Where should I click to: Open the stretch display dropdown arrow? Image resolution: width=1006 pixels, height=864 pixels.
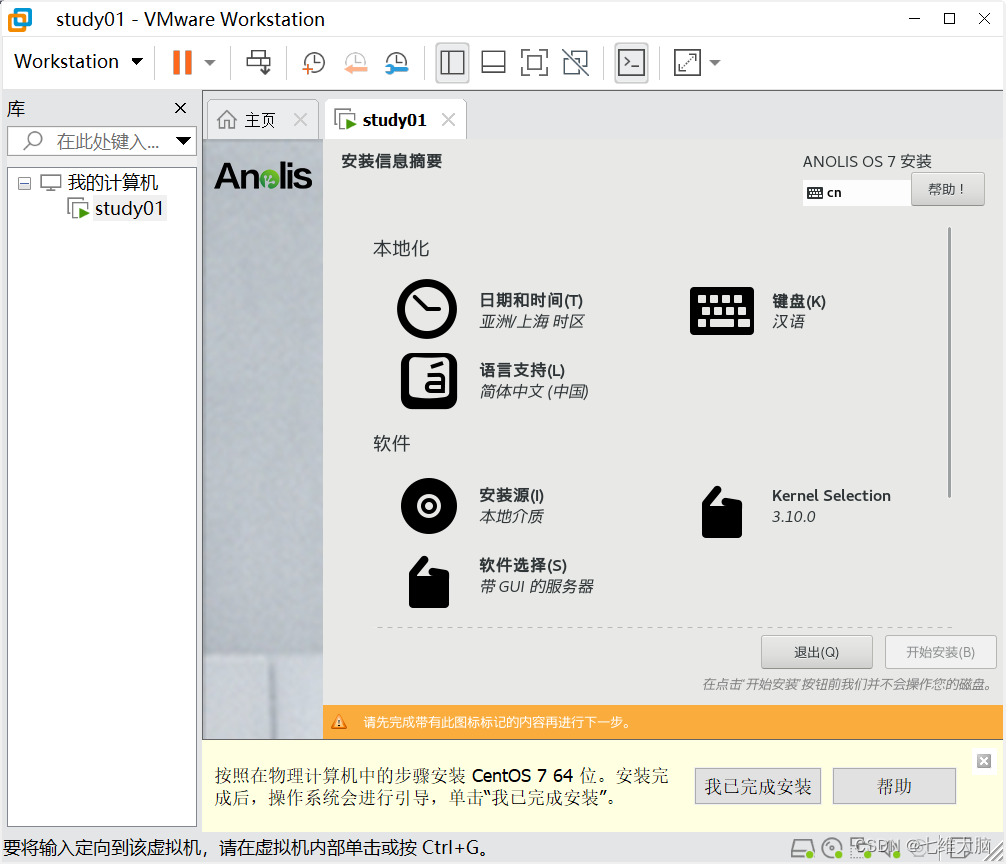715,63
